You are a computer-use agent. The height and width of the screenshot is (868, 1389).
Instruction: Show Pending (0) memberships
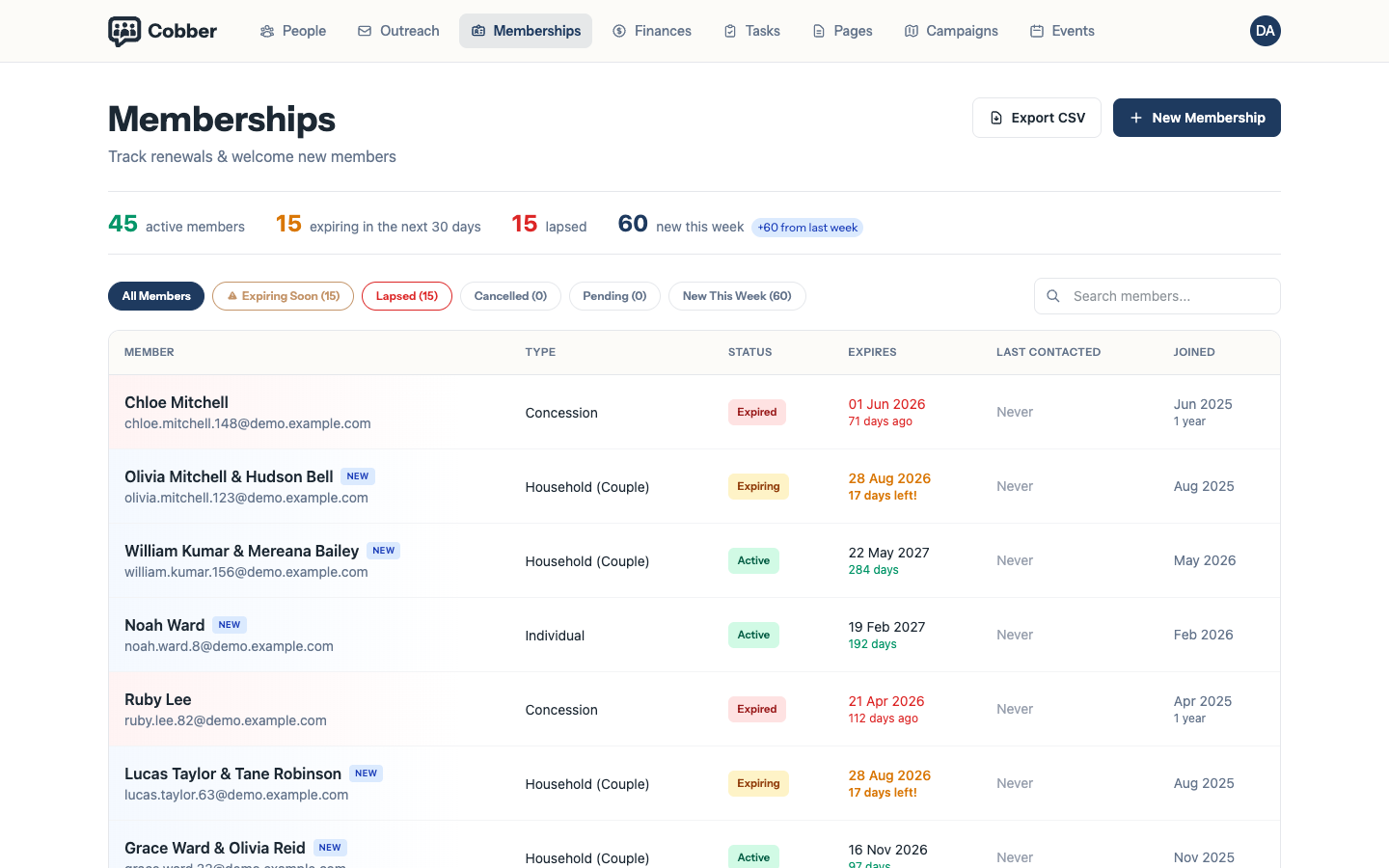[x=614, y=296]
